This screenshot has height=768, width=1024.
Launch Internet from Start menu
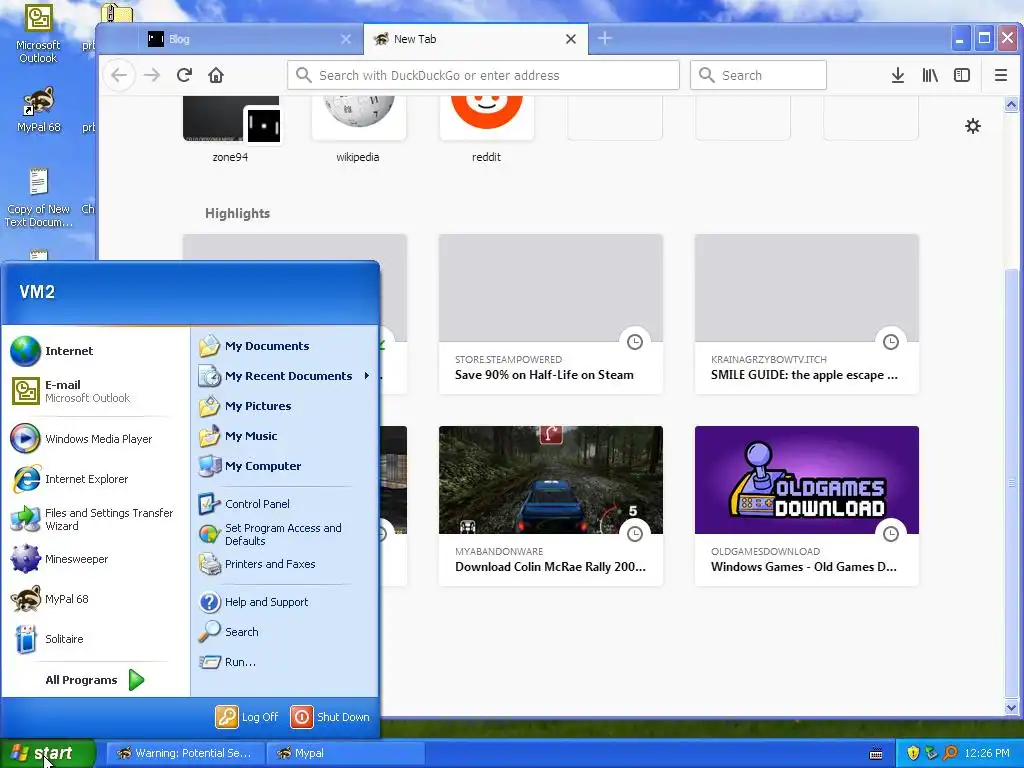[x=95, y=351]
